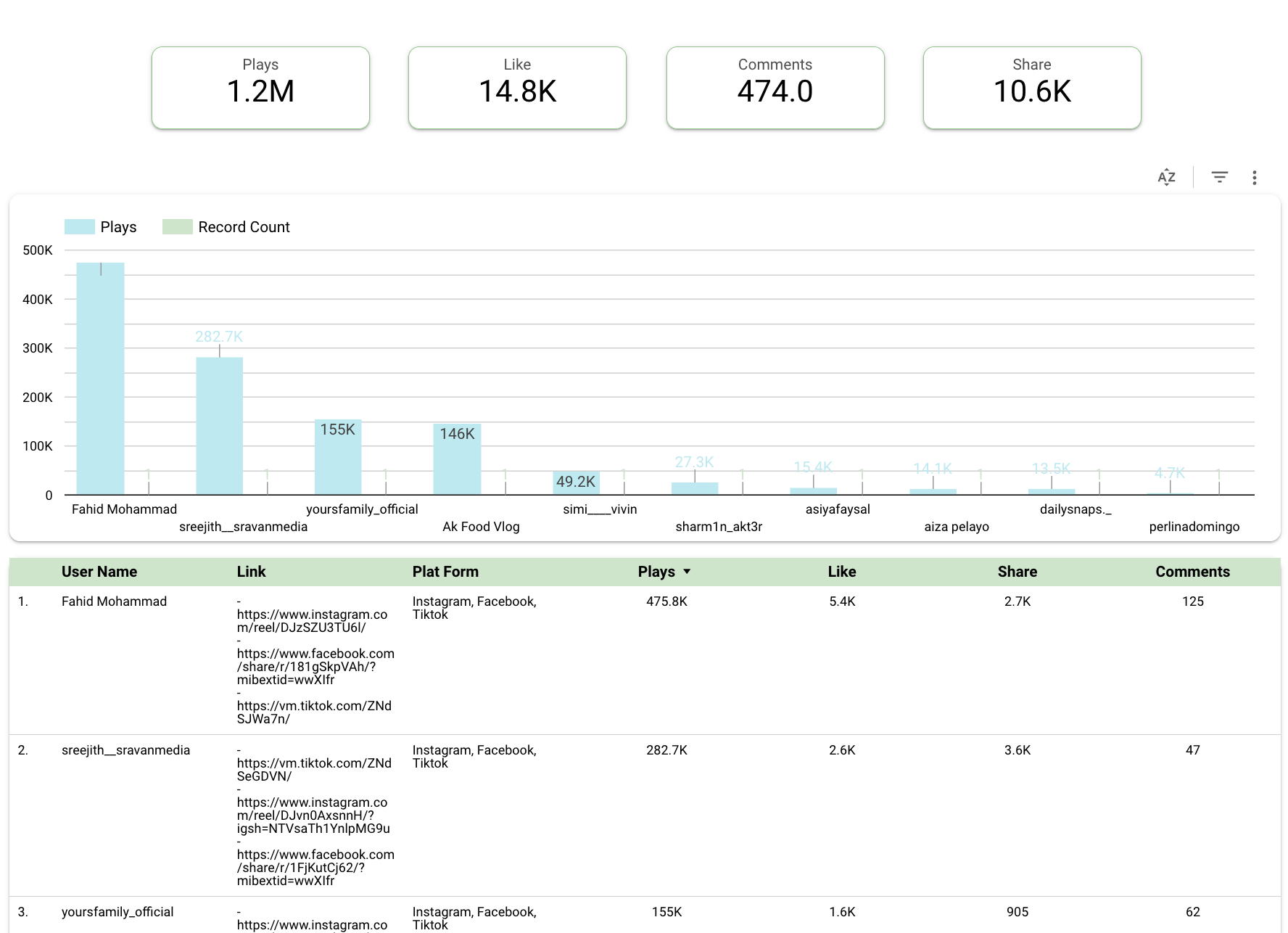This screenshot has height=933, width=1288.
Task: Click the 905 Share cell
Action: click(1017, 912)
